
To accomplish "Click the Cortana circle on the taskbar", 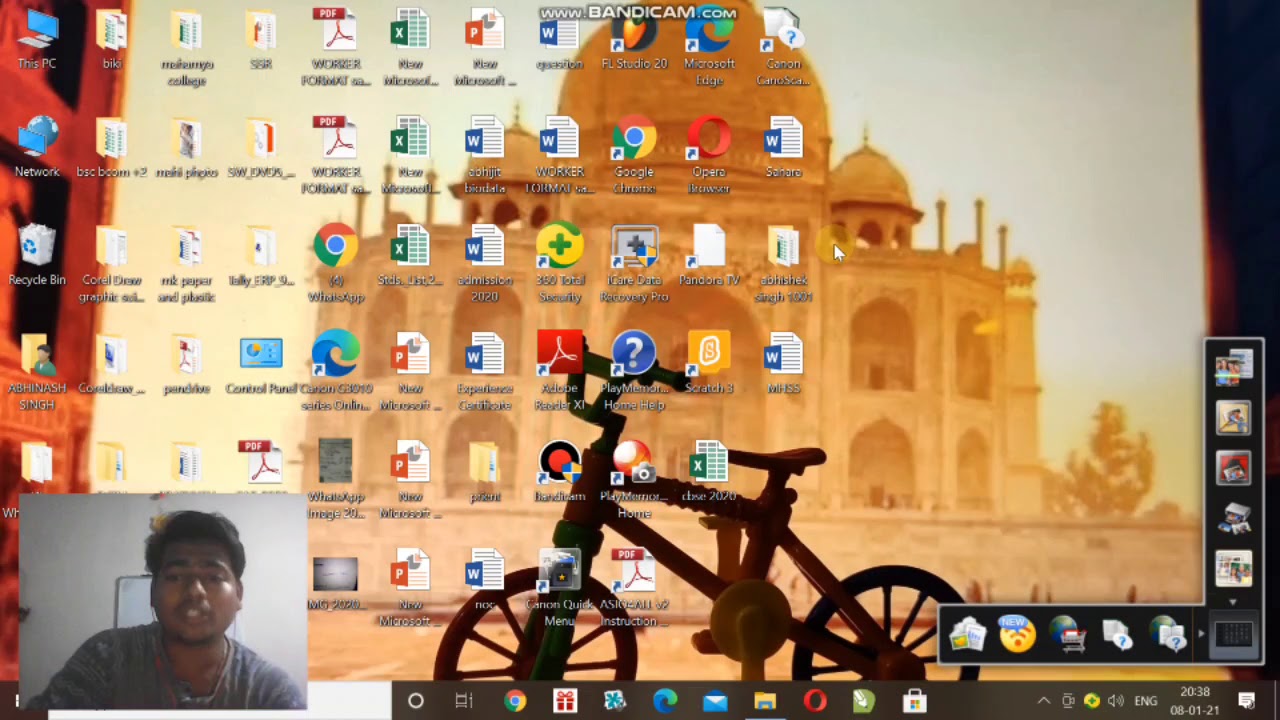I will pyautogui.click(x=416, y=701).
